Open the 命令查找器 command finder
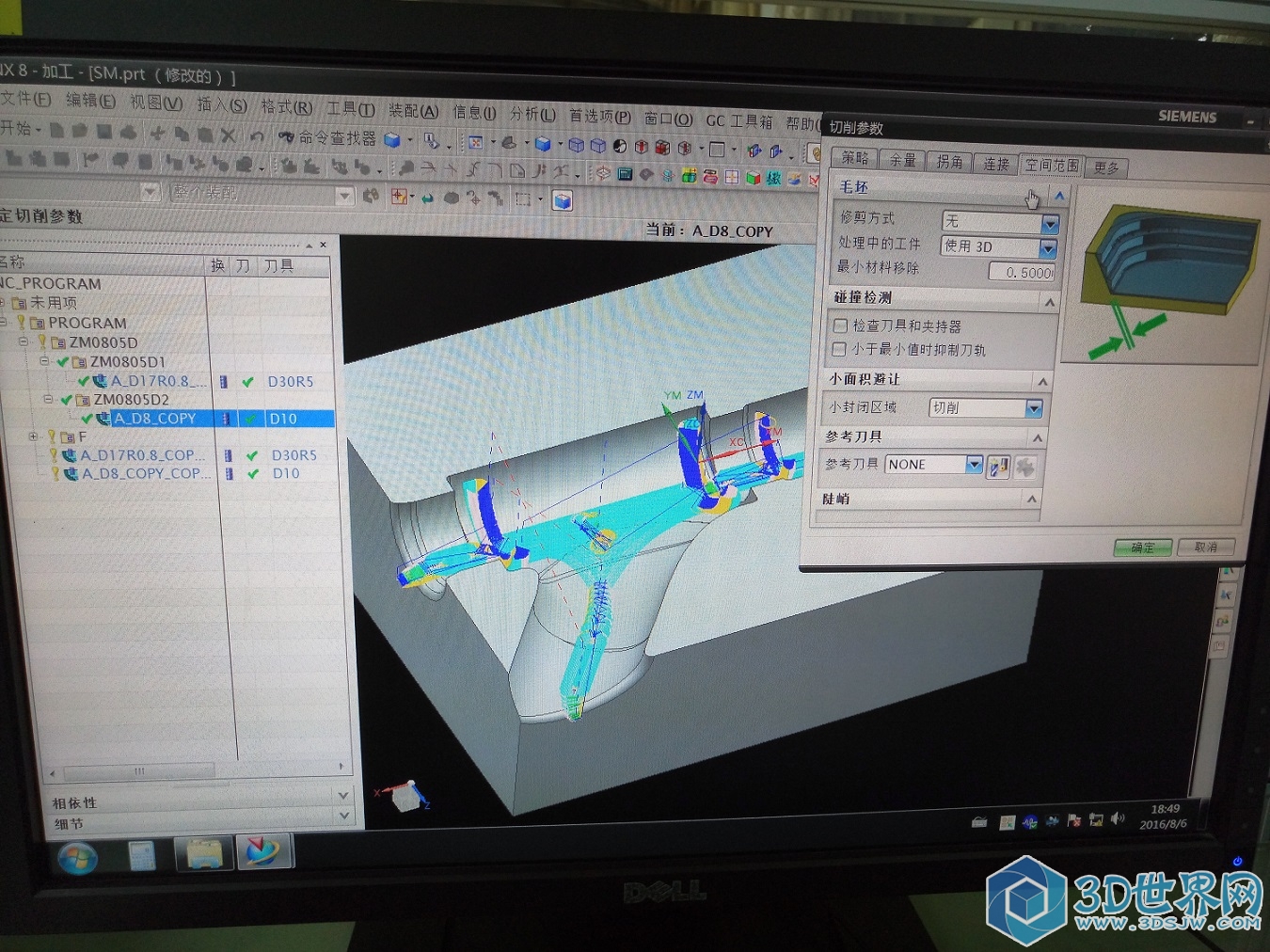Image resolution: width=1270 pixels, height=952 pixels. tap(327, 138)
